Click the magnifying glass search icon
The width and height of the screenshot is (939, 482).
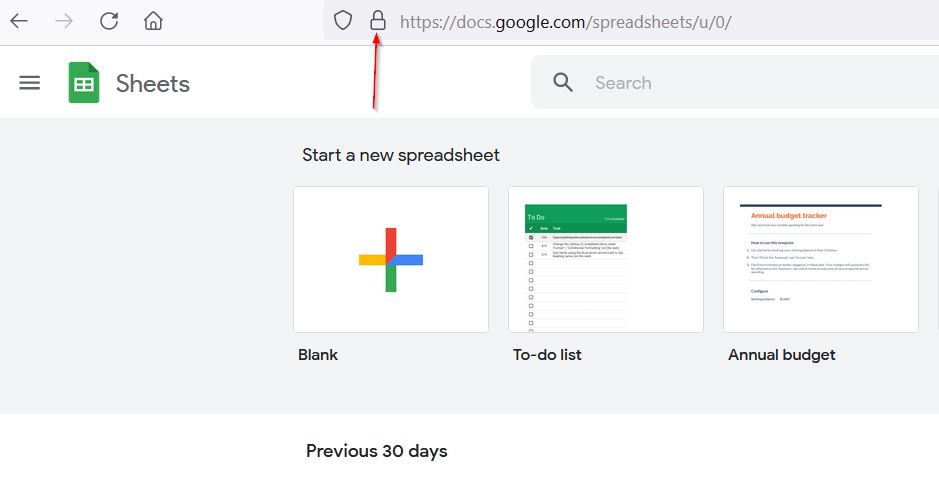(563, 83)
